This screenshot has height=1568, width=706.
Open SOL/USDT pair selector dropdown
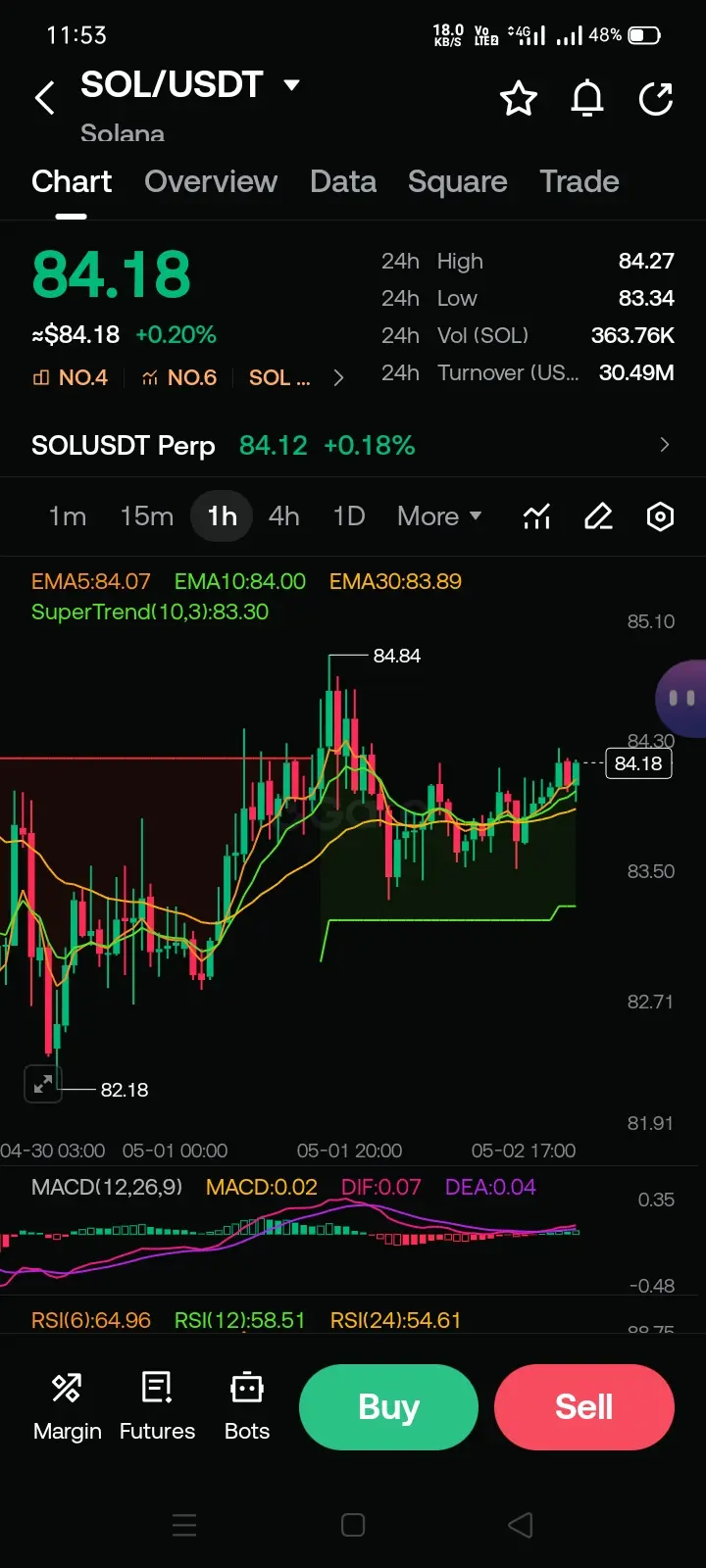click(190, 85)
